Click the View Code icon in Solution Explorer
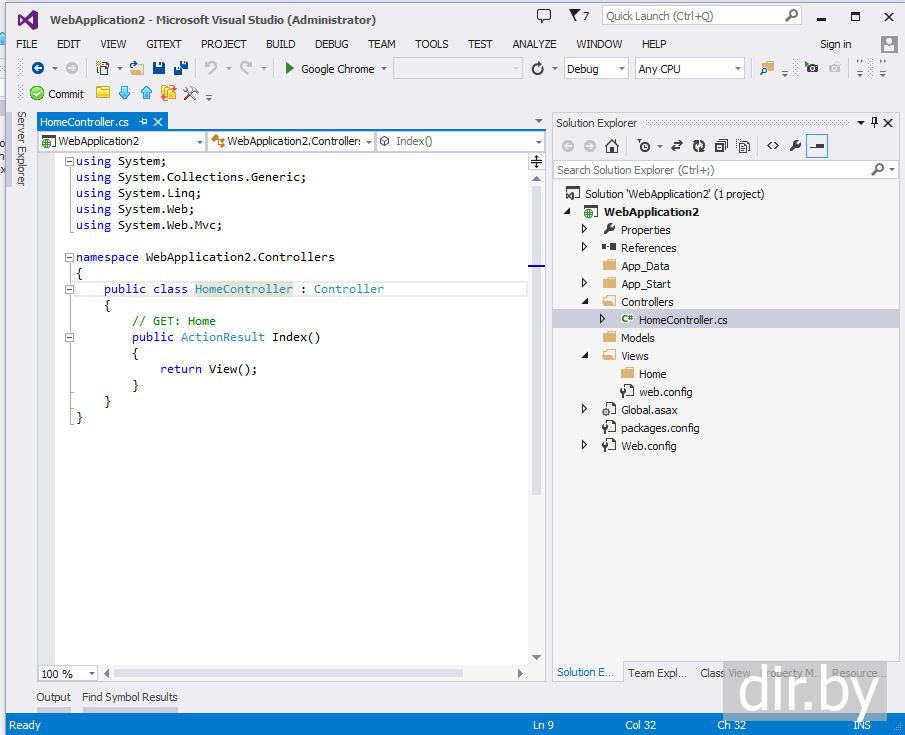This screenshot has width=905, height=735. click(x=773, y=146)
